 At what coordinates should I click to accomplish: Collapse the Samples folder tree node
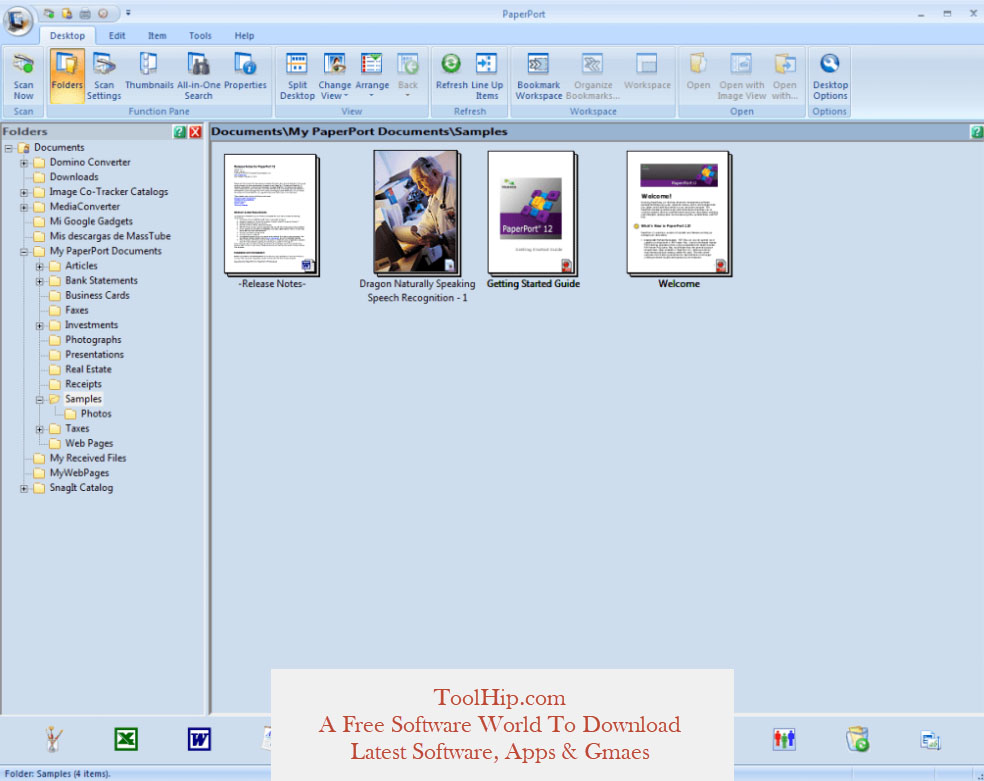[40, 400]
